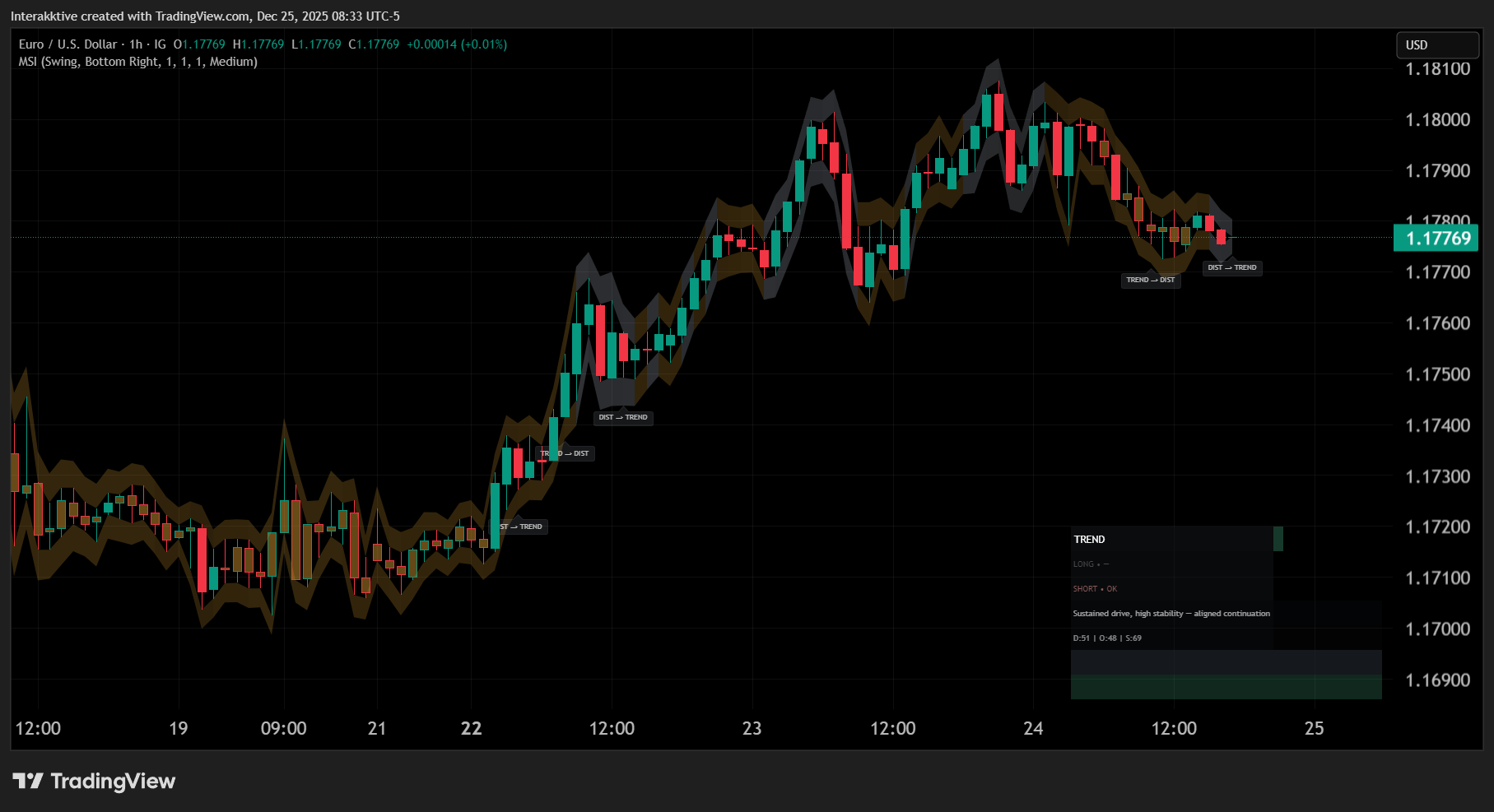
Task: Click the header text 'Interakktive created with TradingView.com'
Action: pos(131,16)
